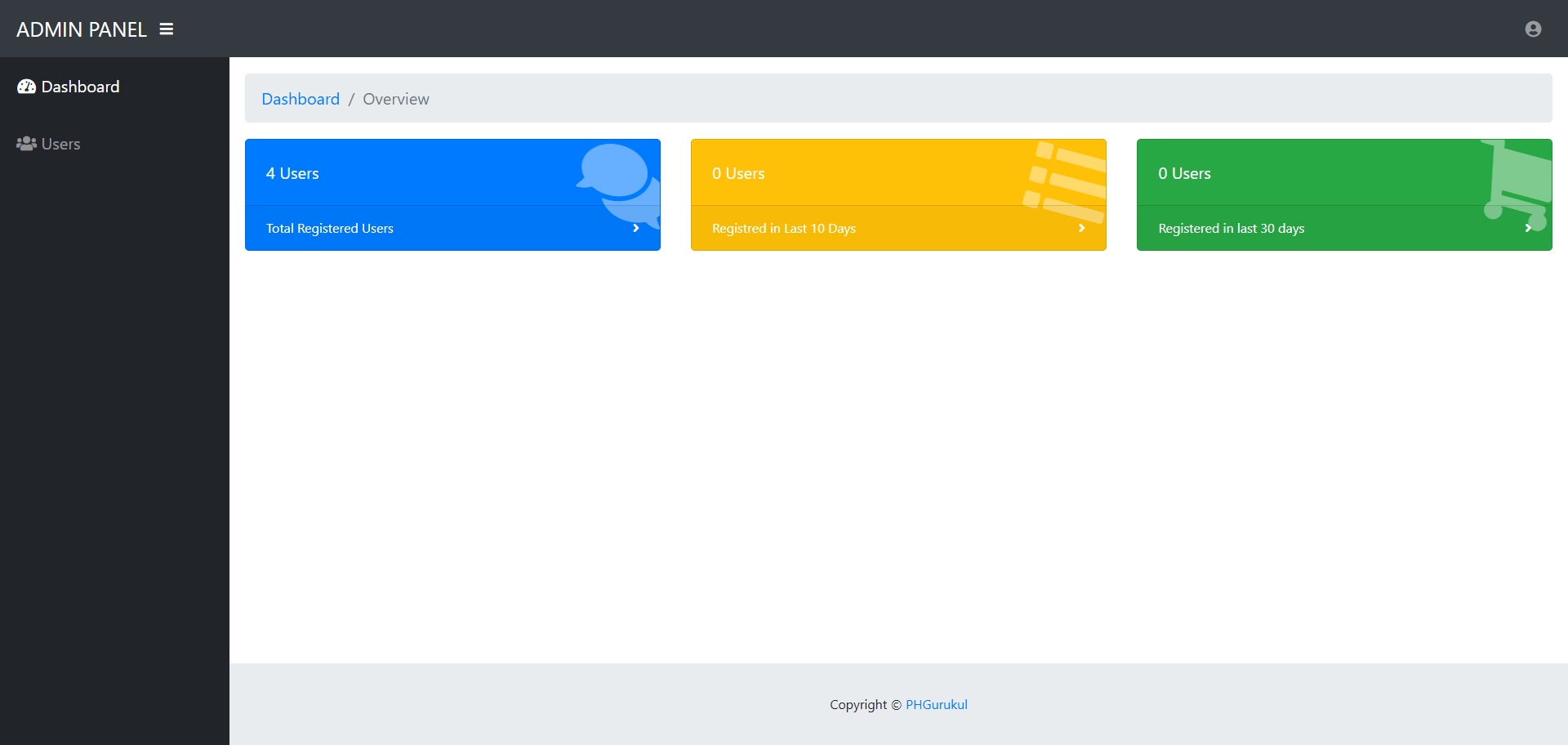Select Dashboard from the sidebar menu
The height and width of the screenshot is (745, 1568).
click(80, 86)
